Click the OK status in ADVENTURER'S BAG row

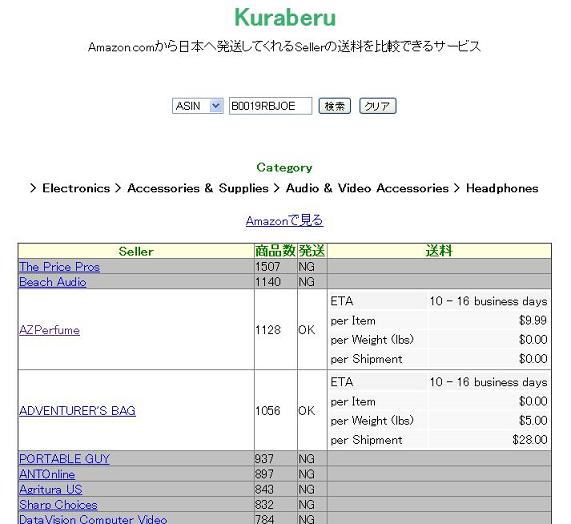click(x=307, y=411)
